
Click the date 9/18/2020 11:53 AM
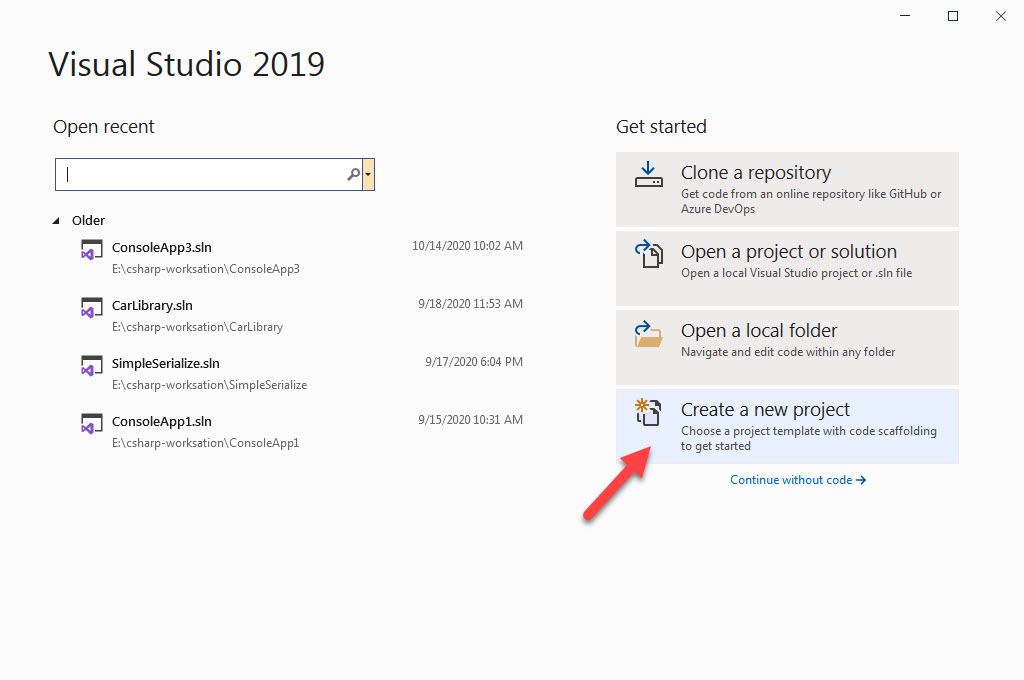470,304
